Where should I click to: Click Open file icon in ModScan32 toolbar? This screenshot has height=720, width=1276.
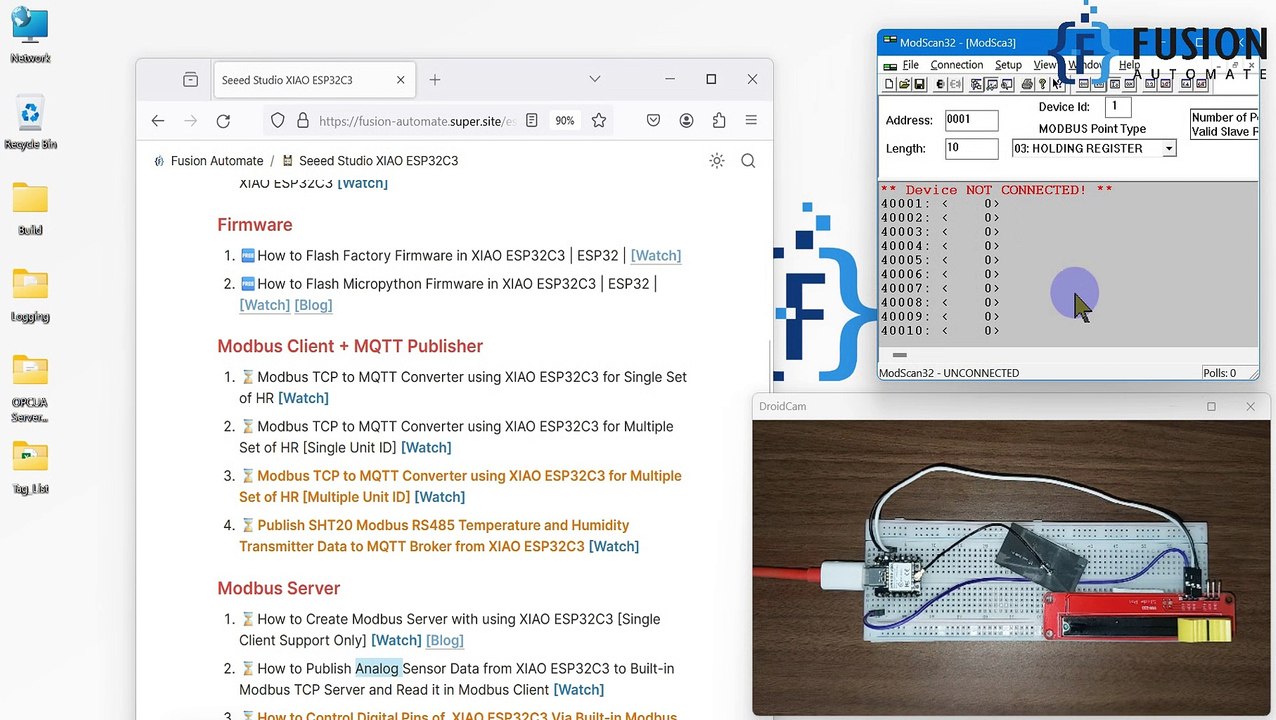click(904, 84)
